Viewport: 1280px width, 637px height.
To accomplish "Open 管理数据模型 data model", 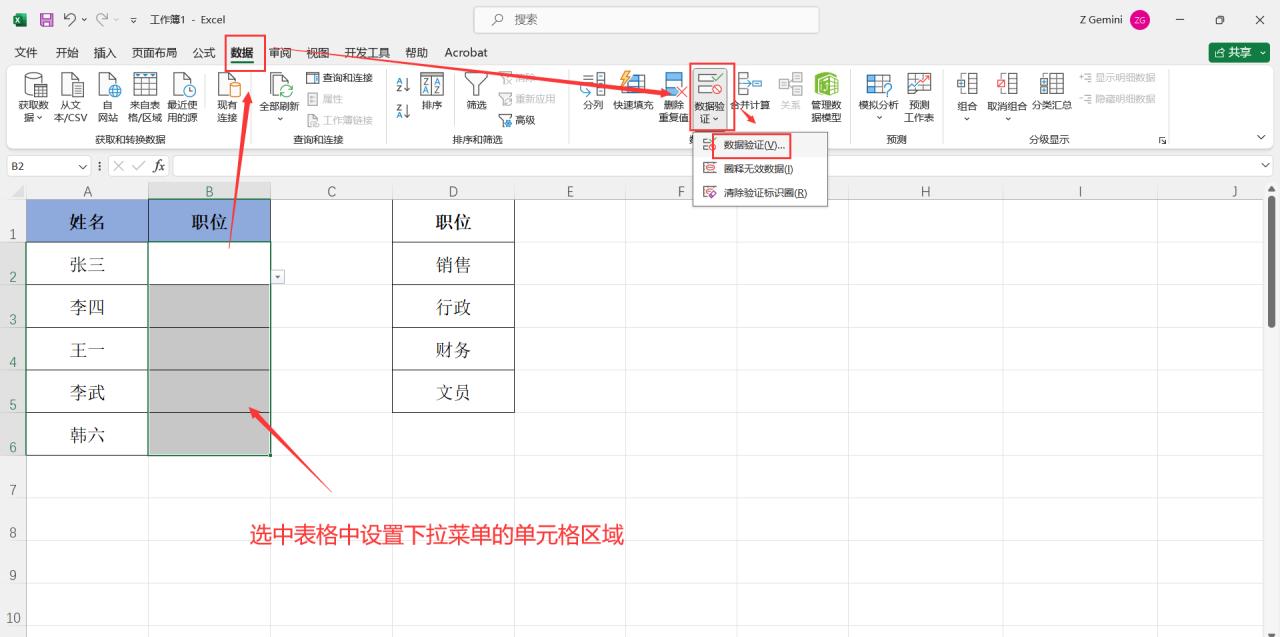I will 826,98.
